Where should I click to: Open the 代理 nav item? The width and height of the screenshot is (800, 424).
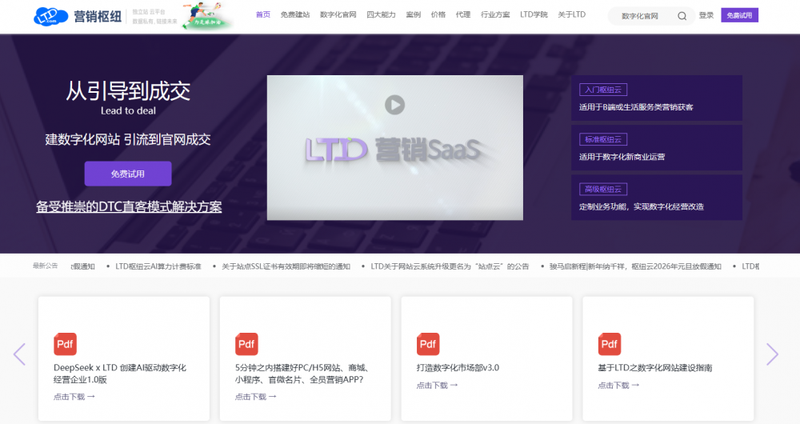pos(463,15)
